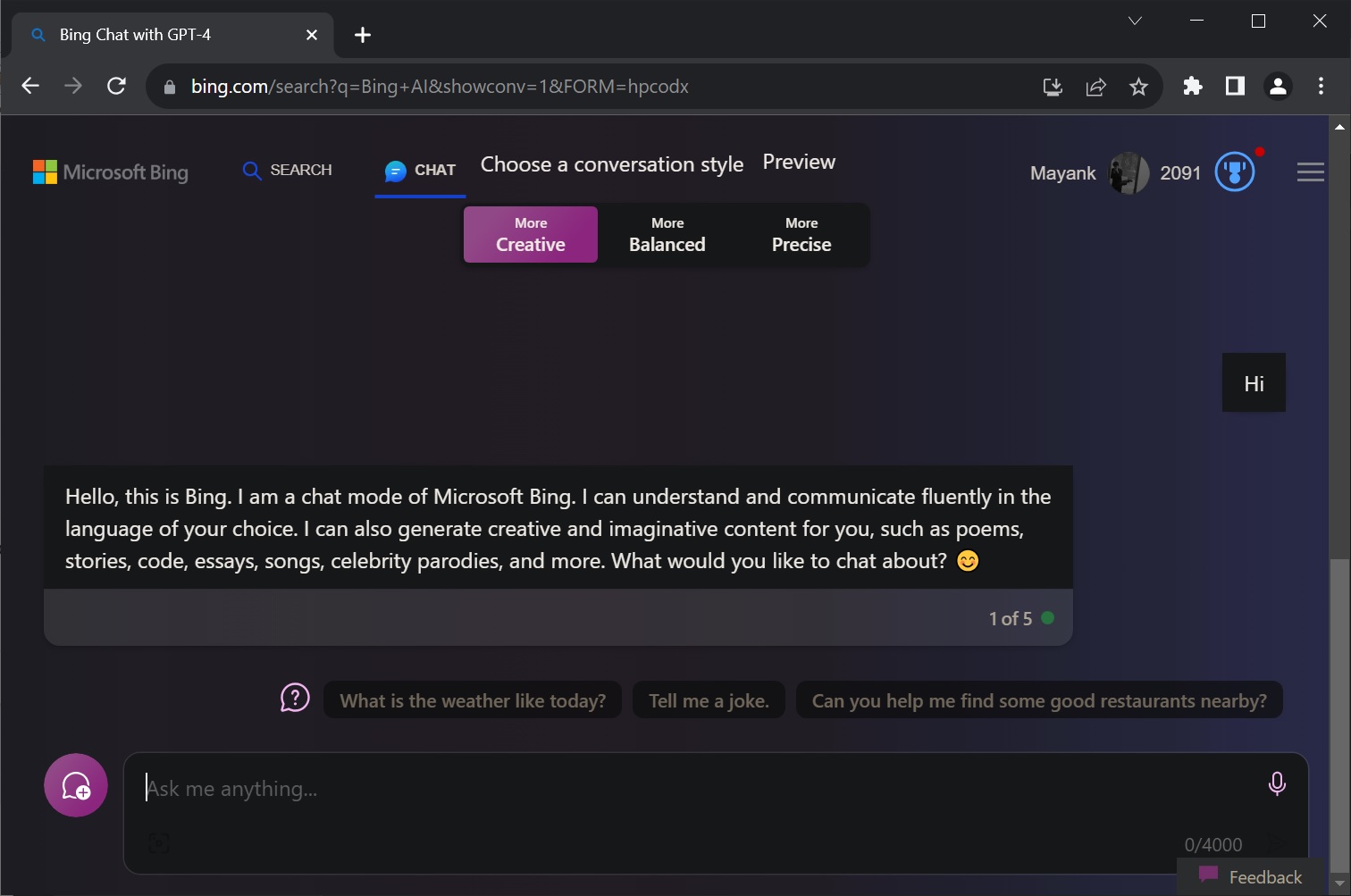
Task: Open Chrome three-dot menu
Action: click(1321, 86)
